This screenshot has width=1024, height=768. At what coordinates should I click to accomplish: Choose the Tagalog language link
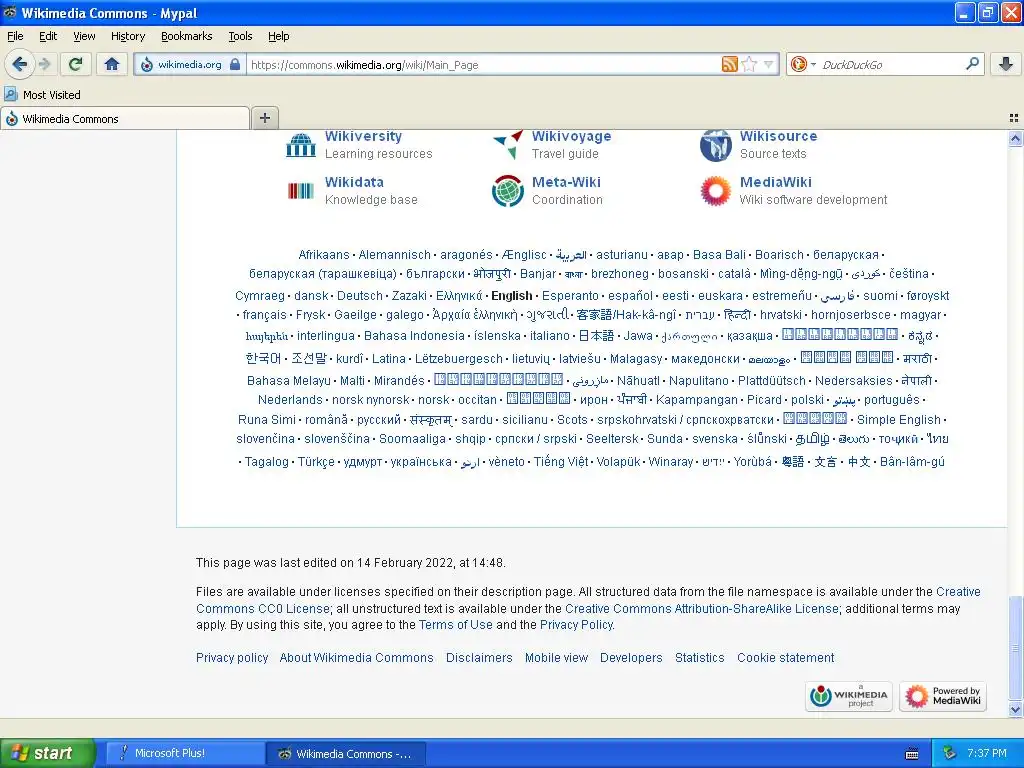pyautogui.click(x=266, y=462)
